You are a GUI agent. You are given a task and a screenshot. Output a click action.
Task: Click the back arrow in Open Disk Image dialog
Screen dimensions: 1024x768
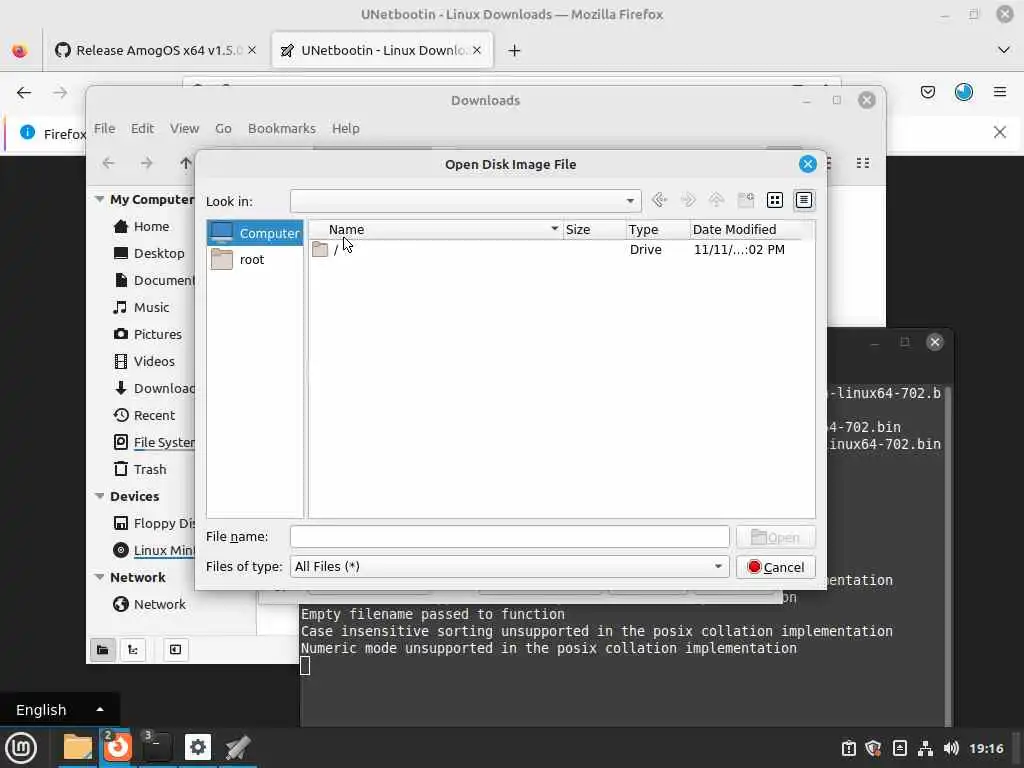click(x=659, y=200)
